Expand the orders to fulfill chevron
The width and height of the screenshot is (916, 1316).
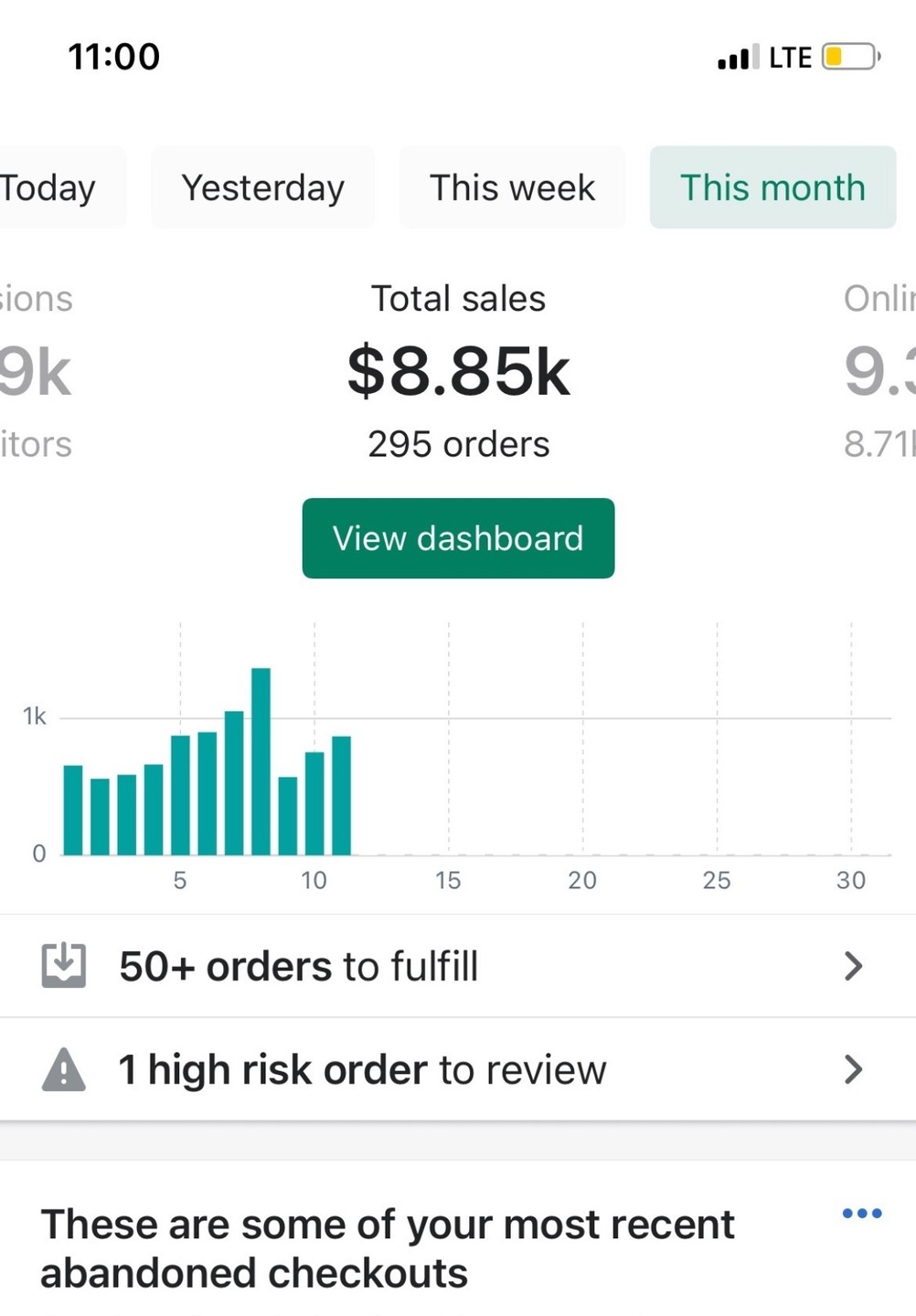point(853,966)
